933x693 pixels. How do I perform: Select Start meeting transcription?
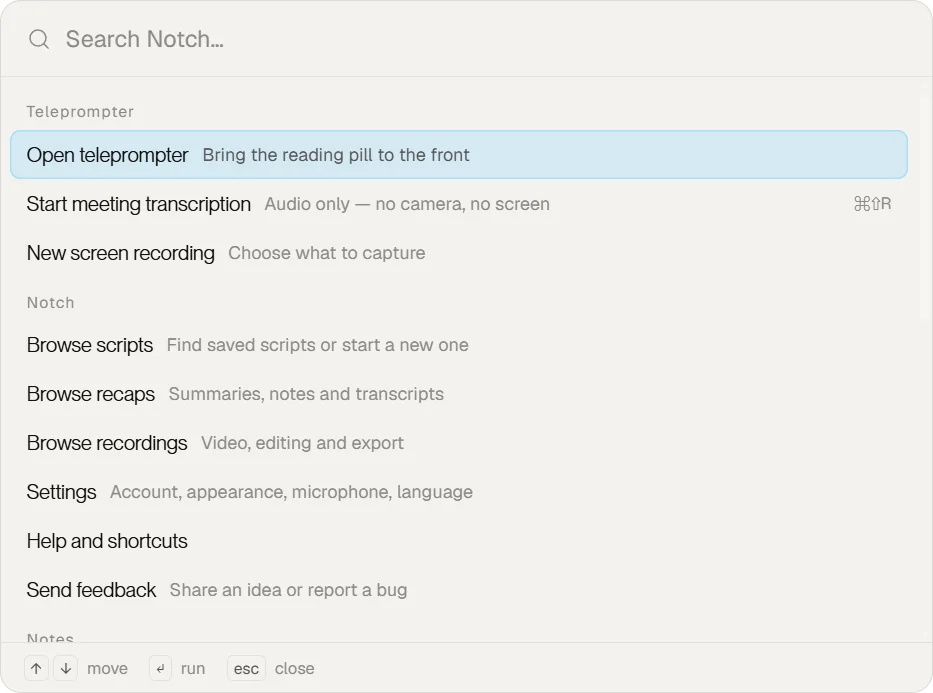(x=459, y=204)
